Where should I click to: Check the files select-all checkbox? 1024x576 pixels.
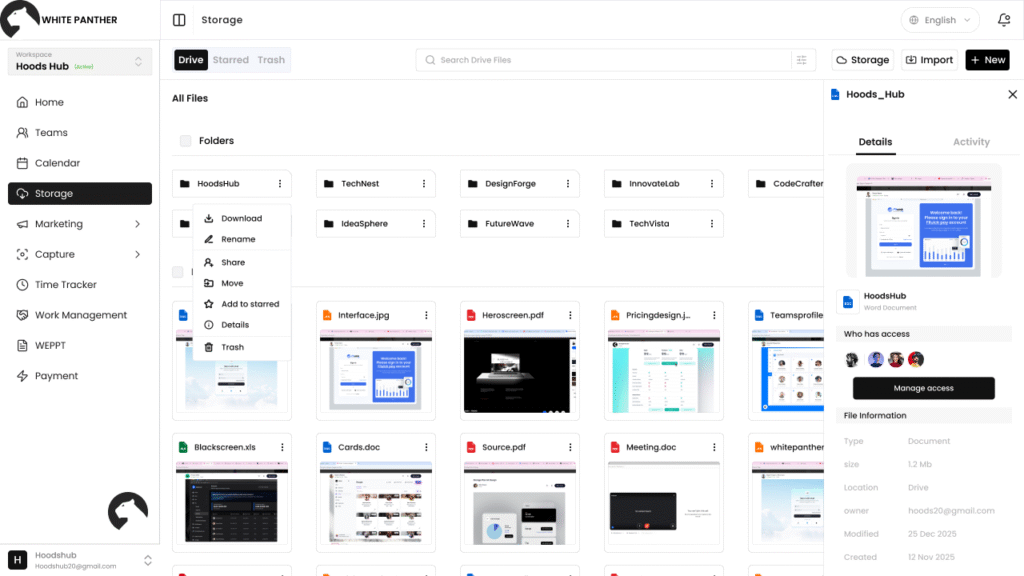178,272
